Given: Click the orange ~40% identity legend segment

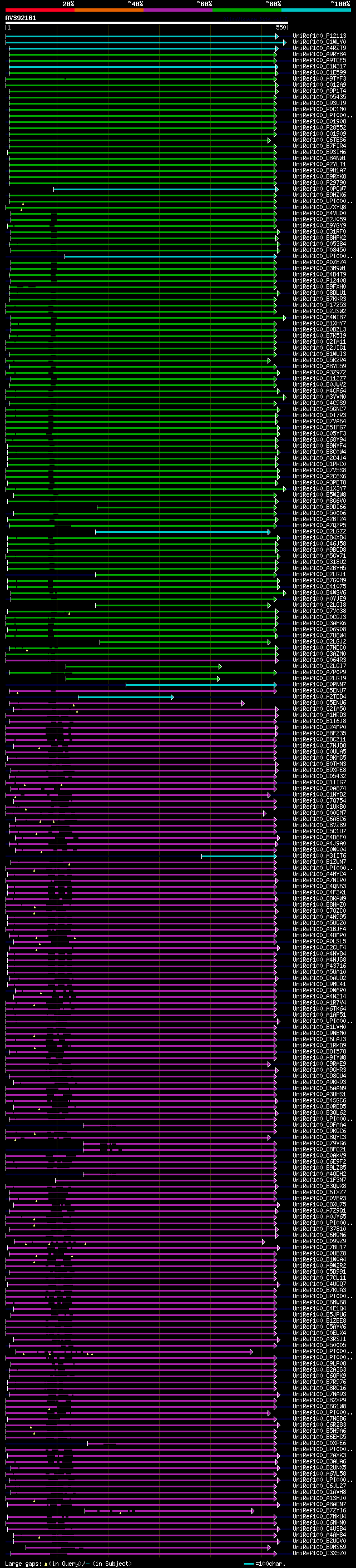Looking at the screenshot, I should (109, 11).
